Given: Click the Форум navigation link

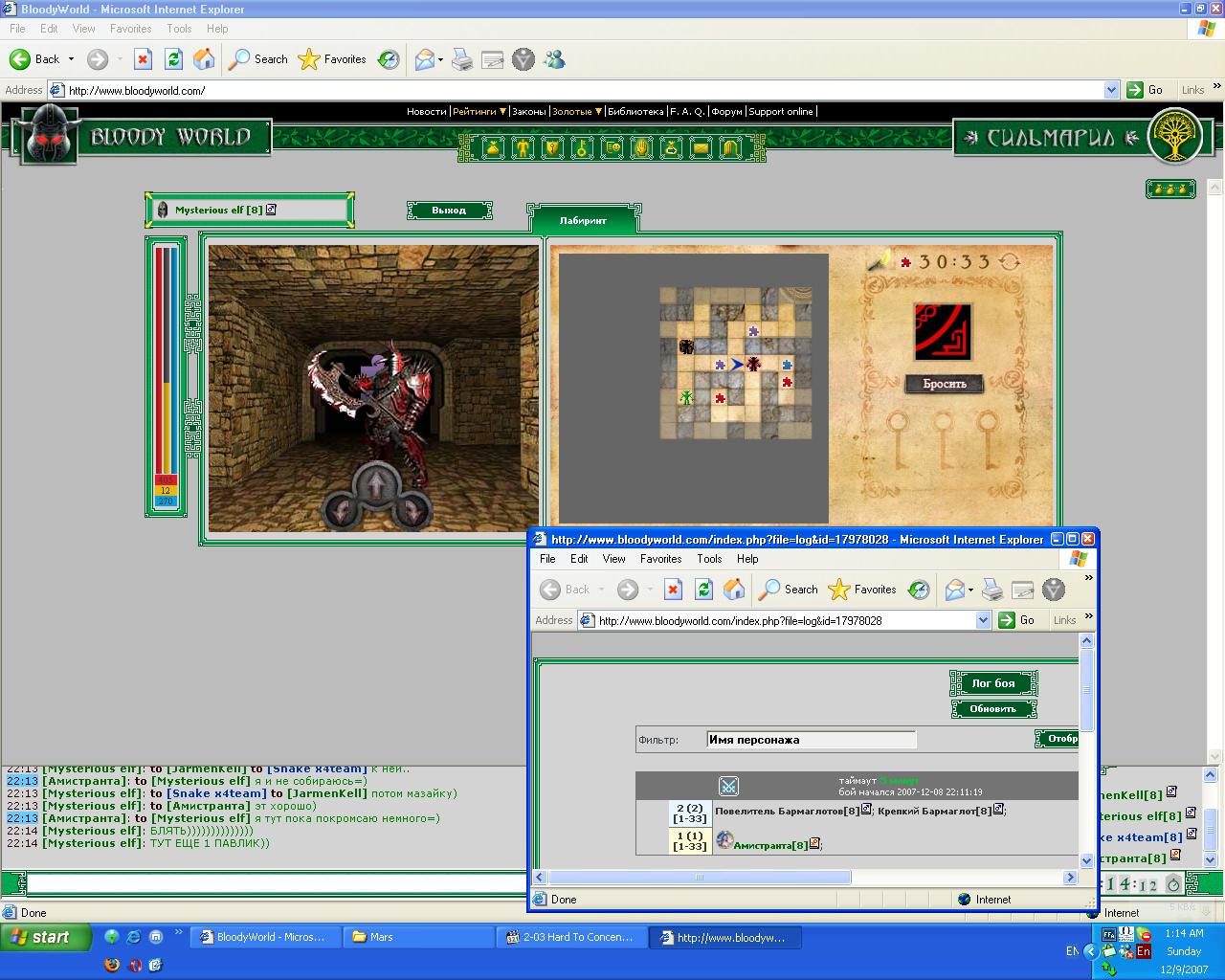Looking at the screenshot, I should pos(727,111).
